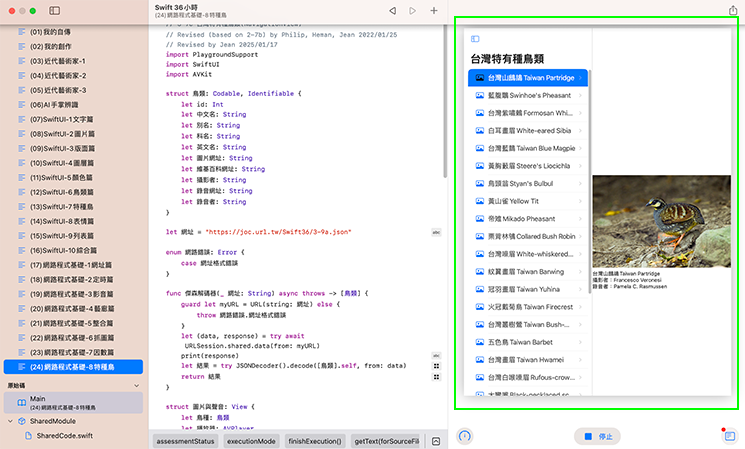Open the run speed gauge icon

pos(465,436)
